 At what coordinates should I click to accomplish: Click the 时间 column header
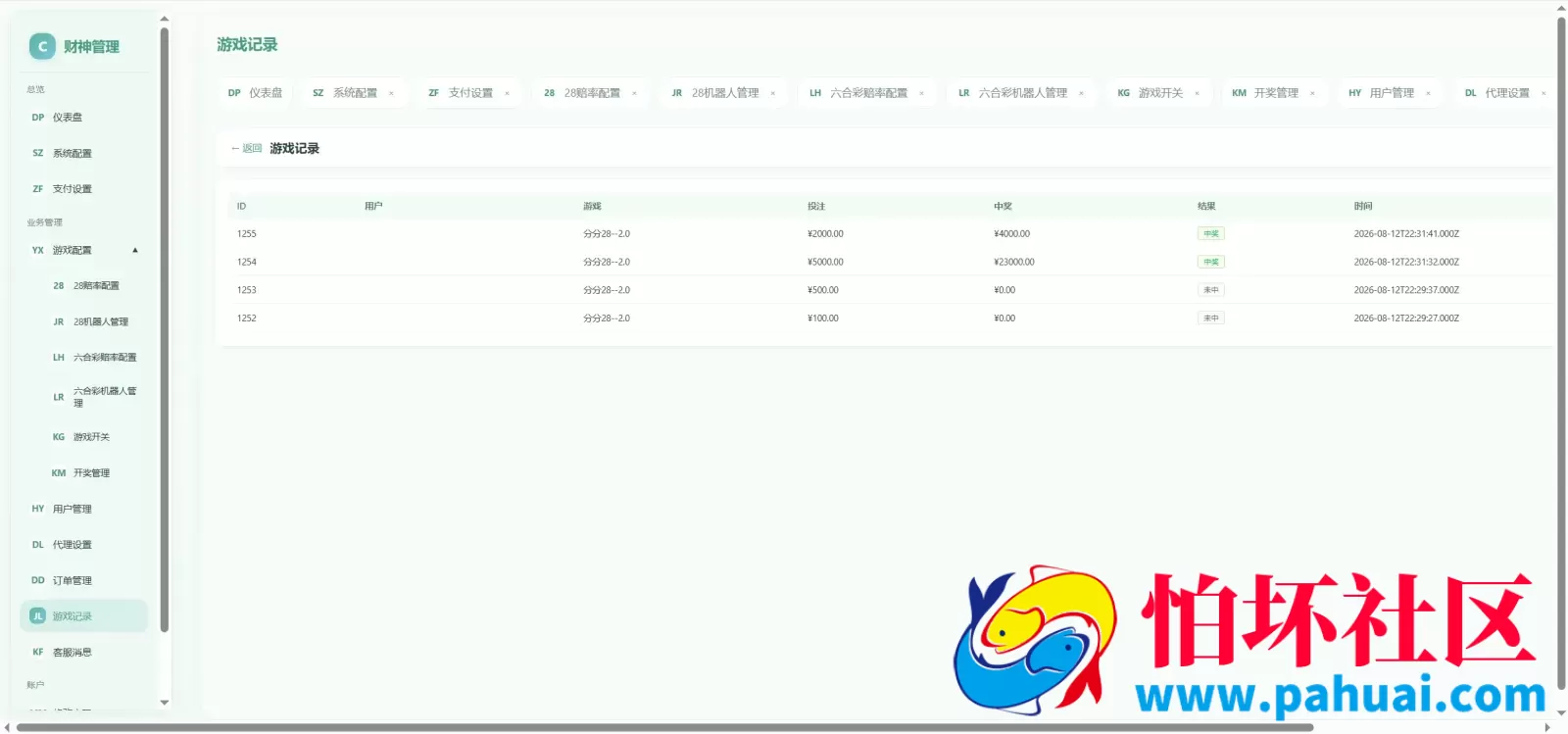pos(1363,207)
